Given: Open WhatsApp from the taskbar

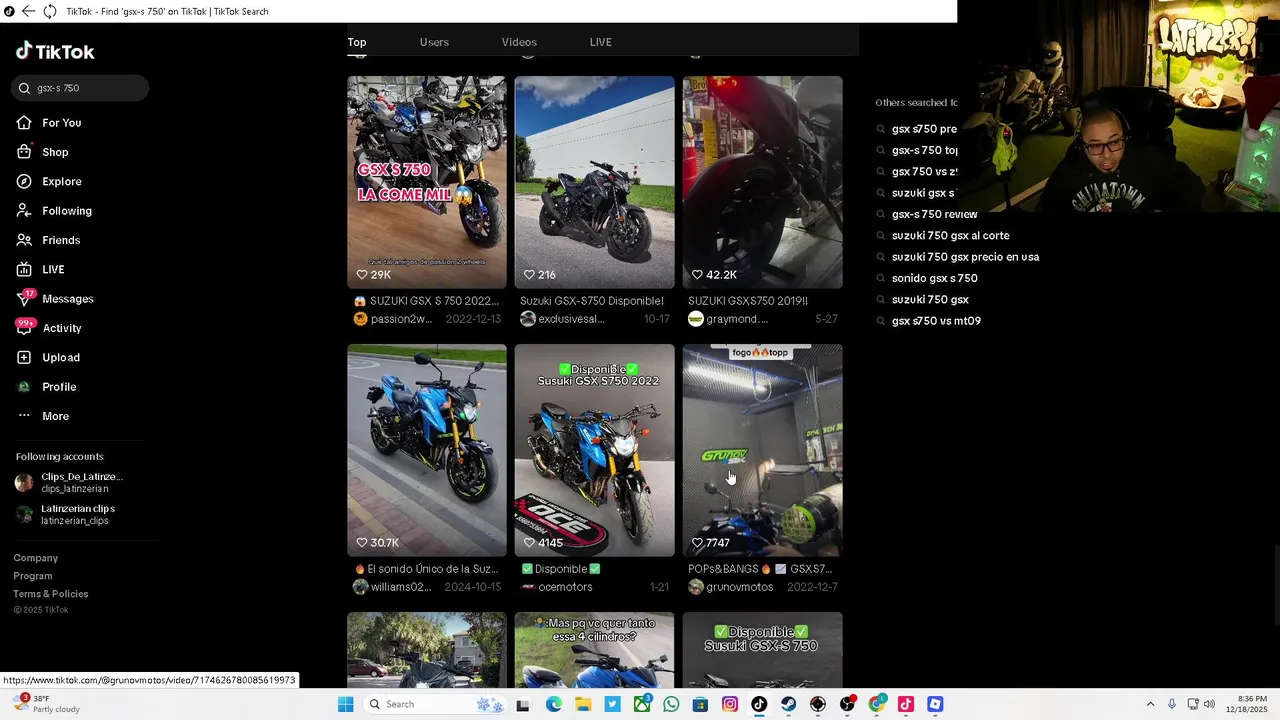Looking at the screenshot, I should click(x=671, y=705).
